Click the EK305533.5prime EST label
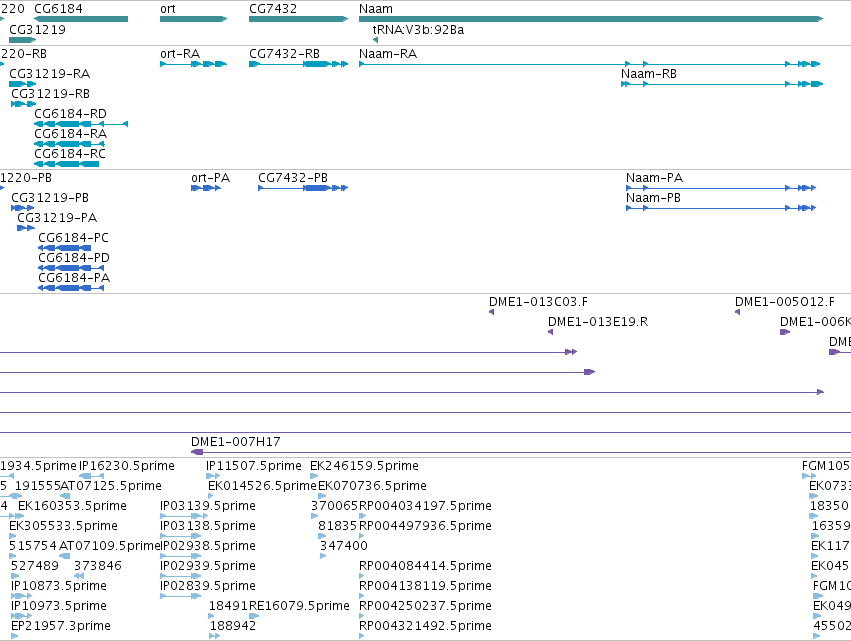The image size is (851, 641). coord(63,526)
